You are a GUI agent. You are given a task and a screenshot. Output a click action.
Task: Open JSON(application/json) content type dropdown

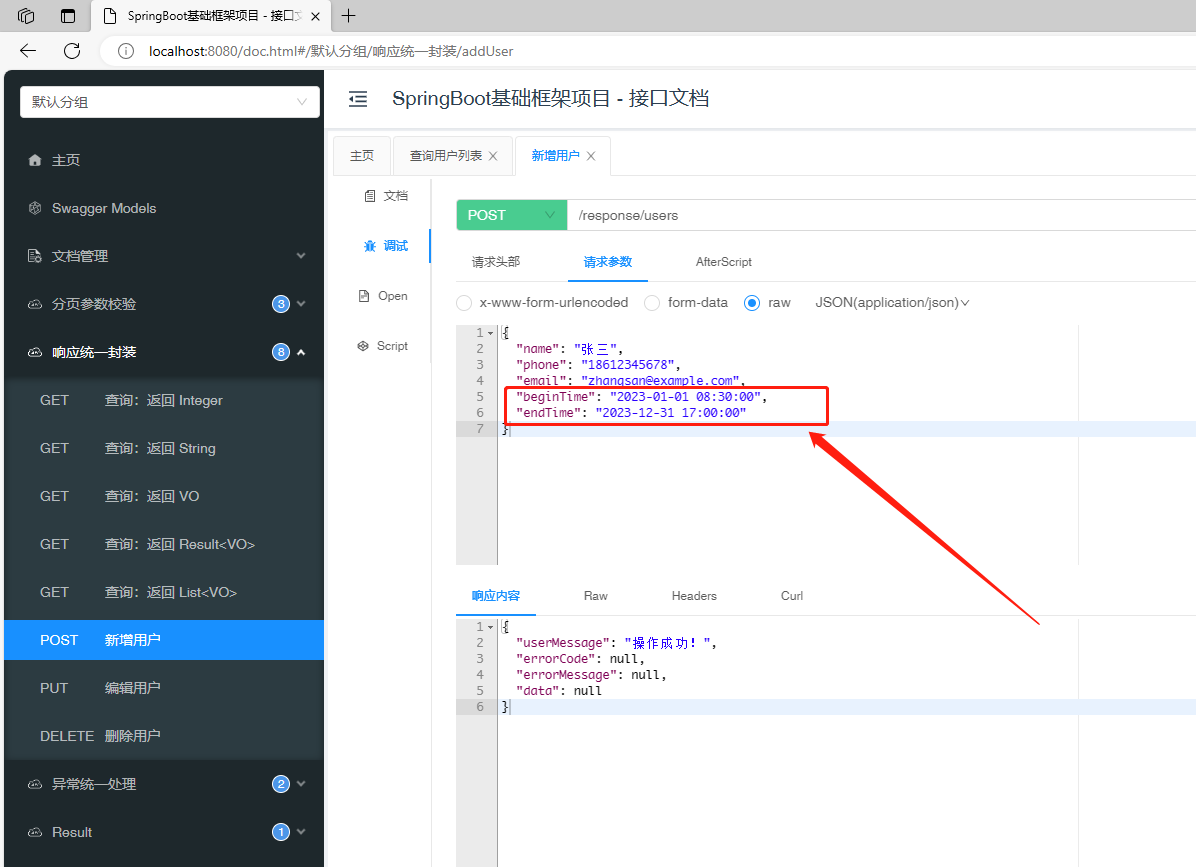[892, 303]
